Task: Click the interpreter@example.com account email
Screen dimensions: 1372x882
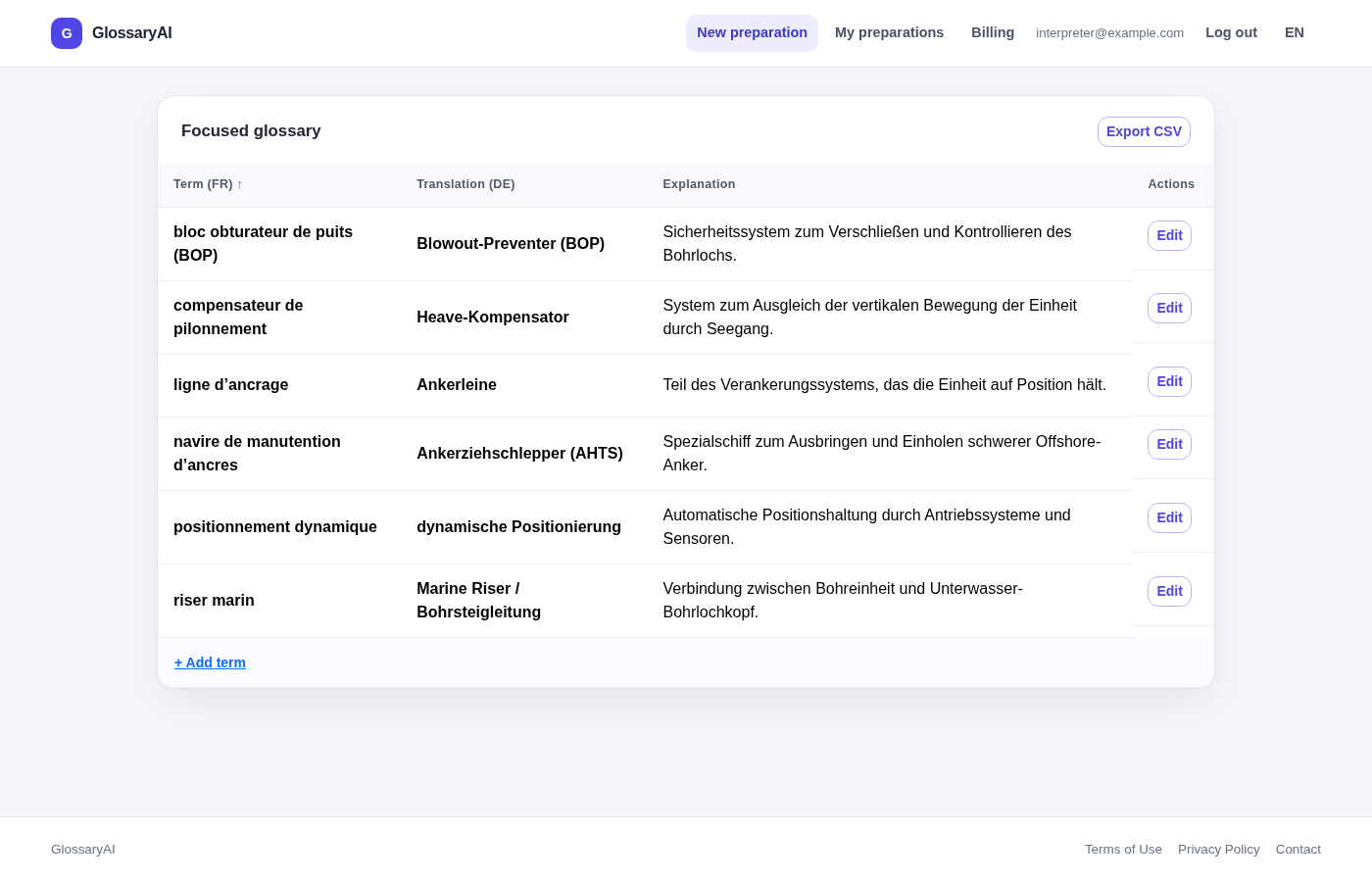Action: (1109, 33)
